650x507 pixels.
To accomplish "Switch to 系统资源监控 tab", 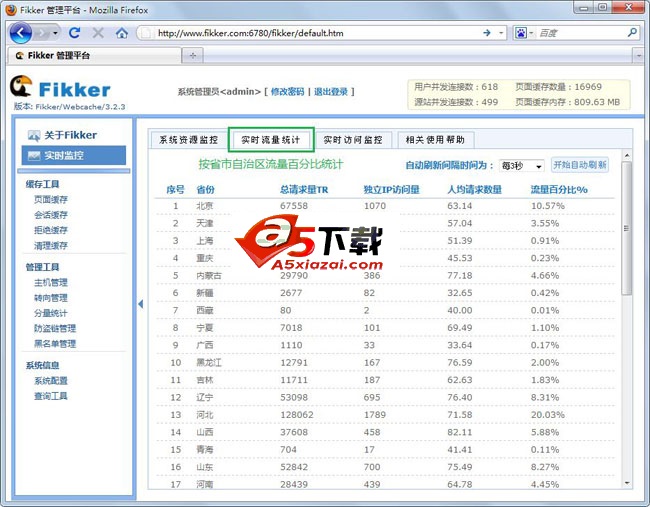I will 189,140.
